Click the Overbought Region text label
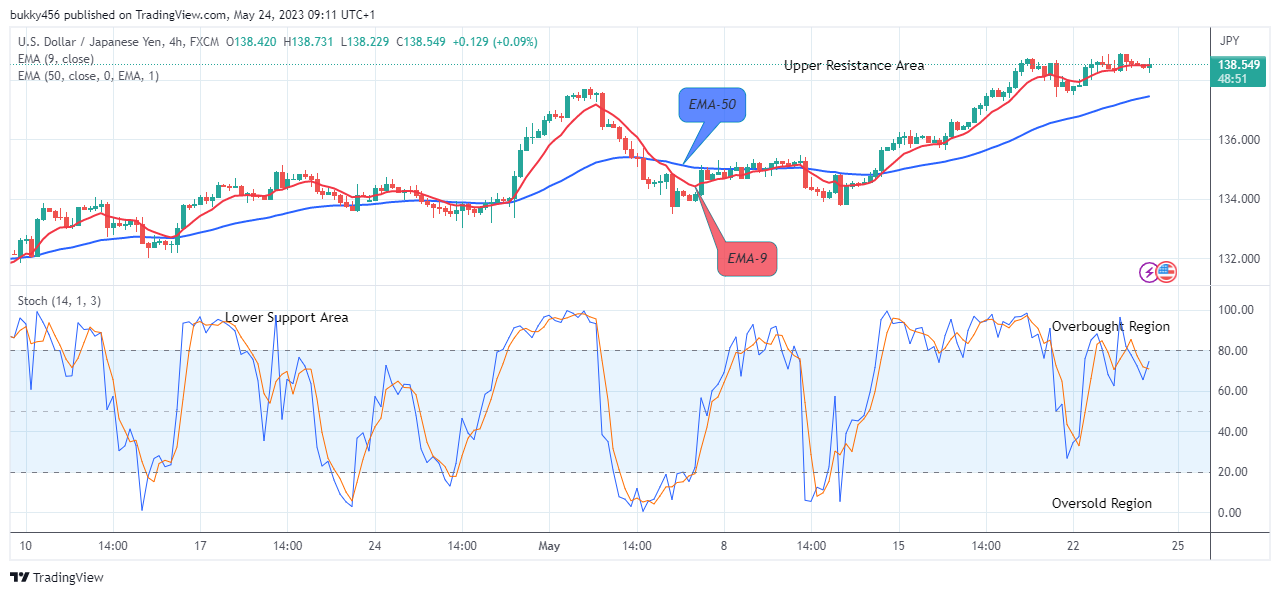Viewport: 1280px width, 595px height. 1110,327
